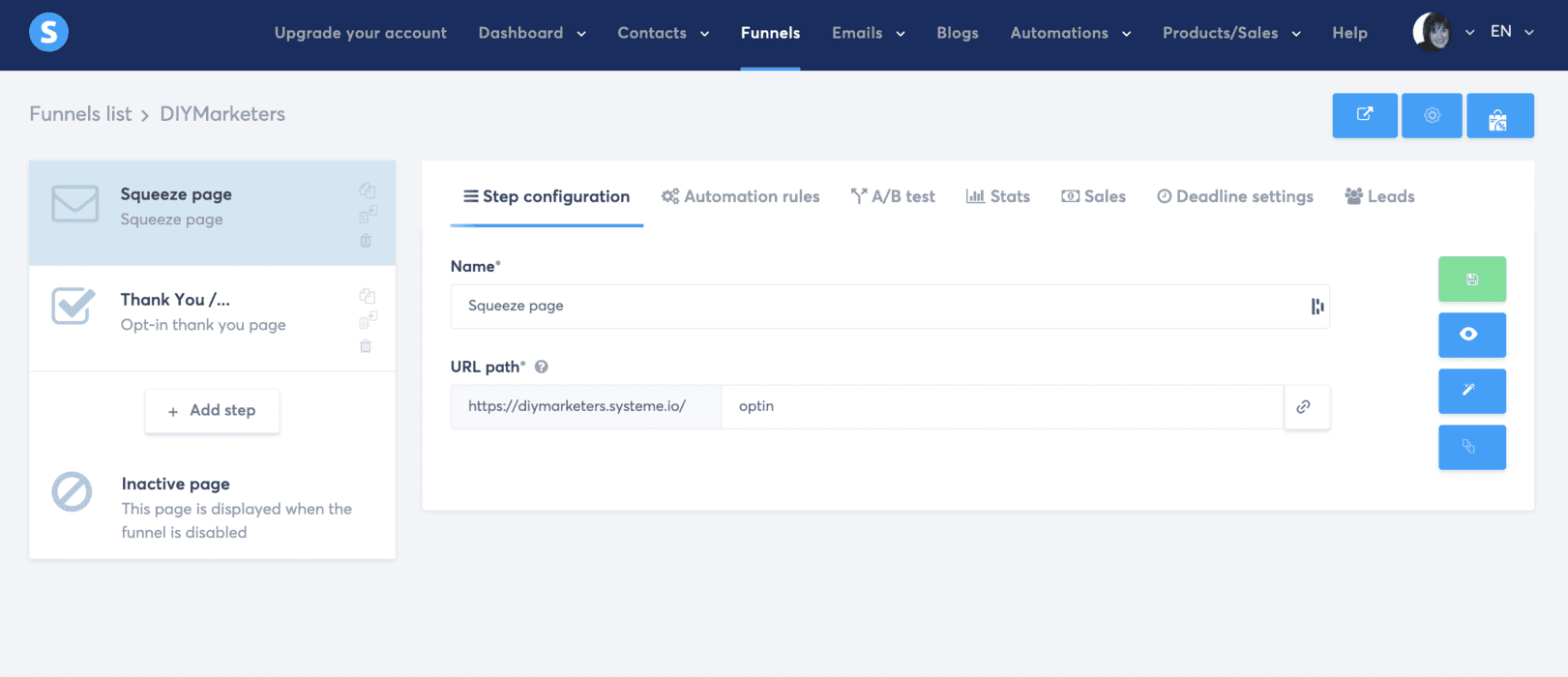Click the Inactive page prohibited-circle icon
Viewport: 1568px width, 677px height.
[72, 492]
